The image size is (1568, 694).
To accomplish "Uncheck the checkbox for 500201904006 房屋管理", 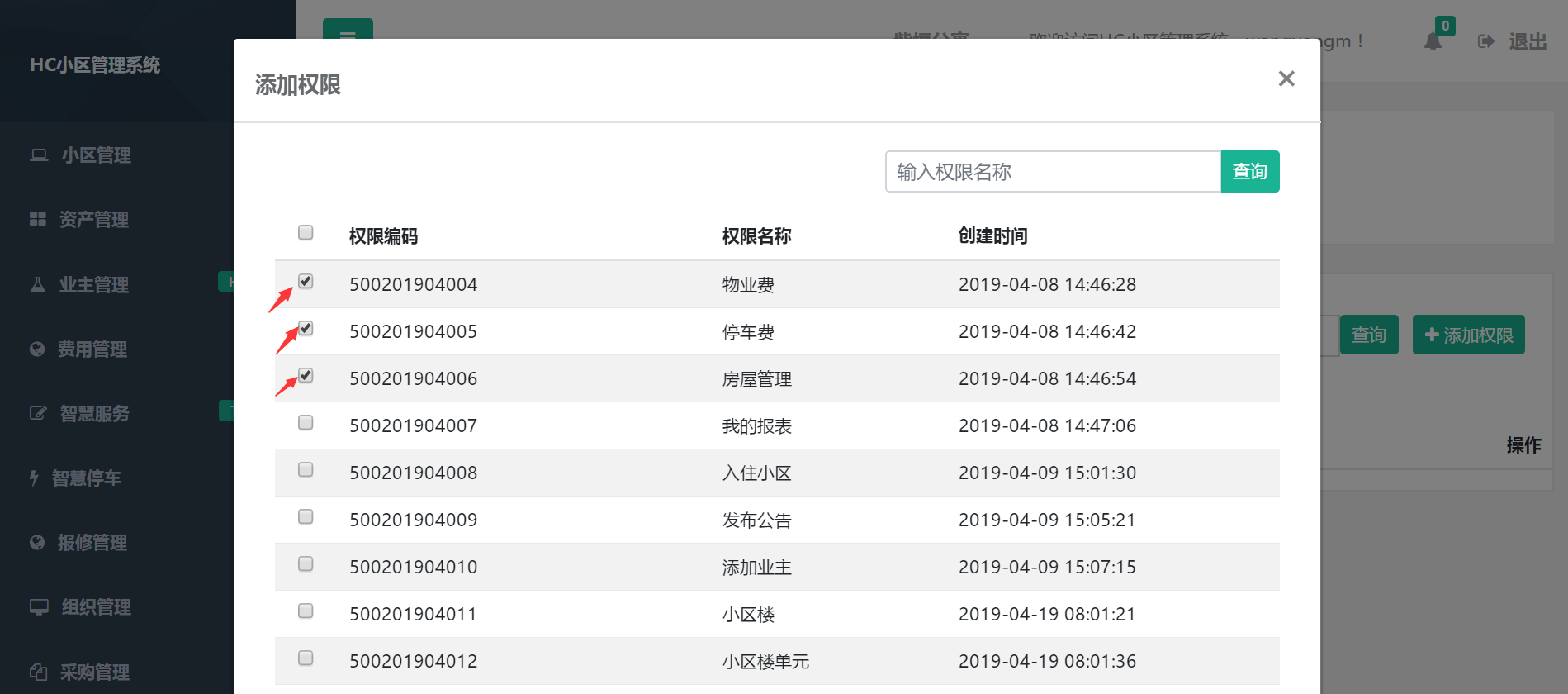I will tap(306, 375).
